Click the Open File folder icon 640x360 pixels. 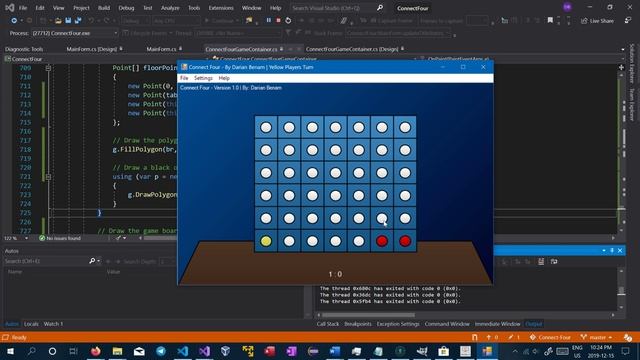58,20
